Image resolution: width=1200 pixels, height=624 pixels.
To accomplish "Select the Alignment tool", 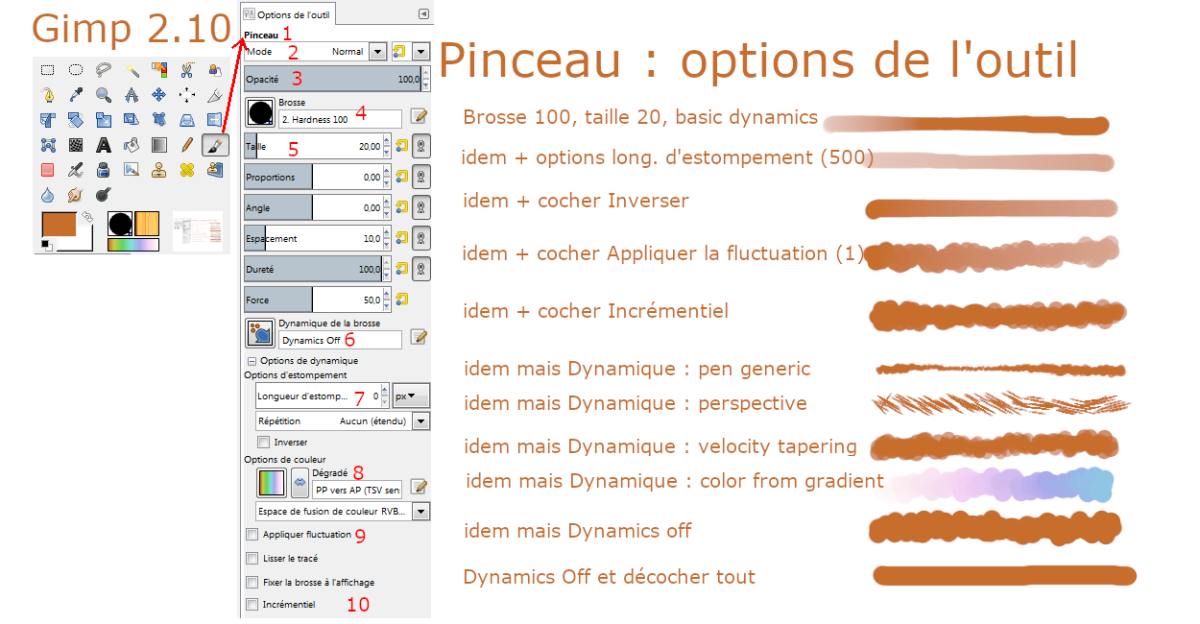I will coord(187,95).
